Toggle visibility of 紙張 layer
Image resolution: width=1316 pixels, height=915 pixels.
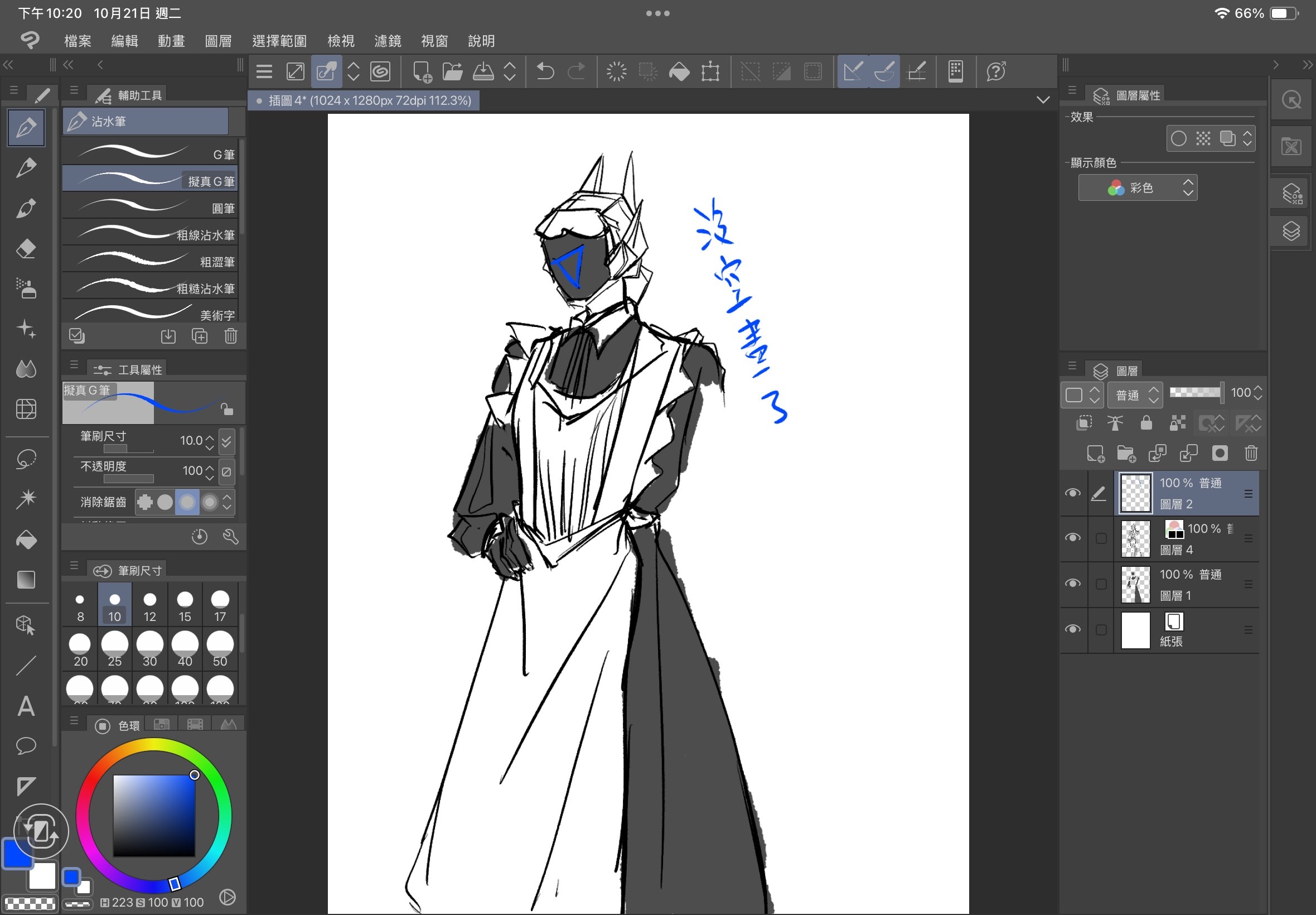tap(1072, 629)
